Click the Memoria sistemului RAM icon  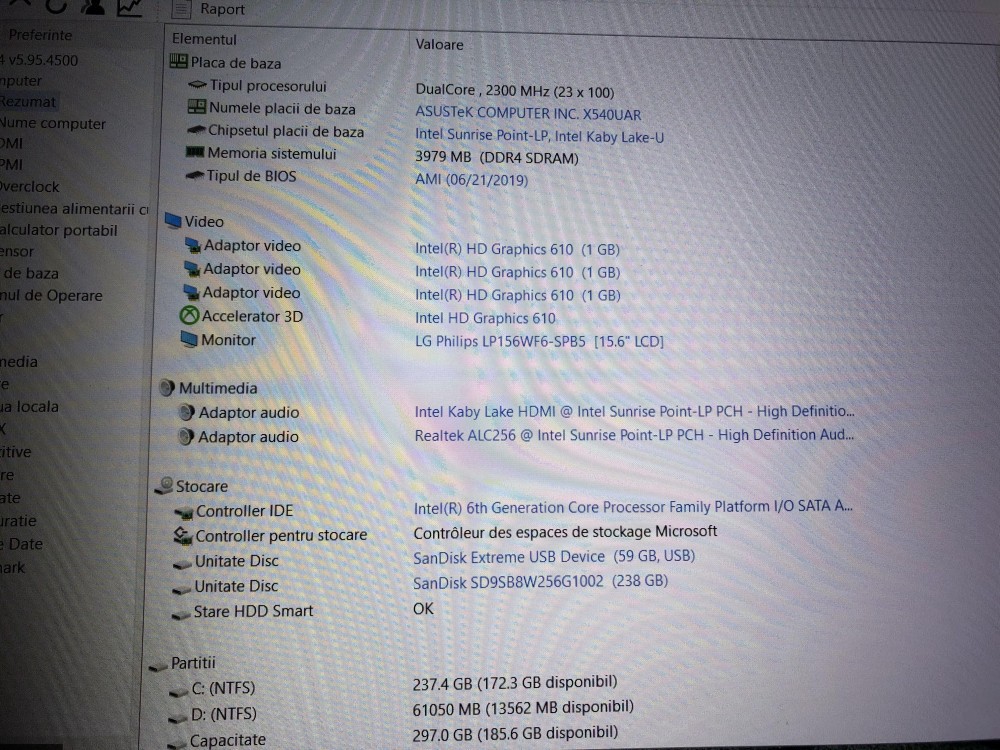[195, 152]
